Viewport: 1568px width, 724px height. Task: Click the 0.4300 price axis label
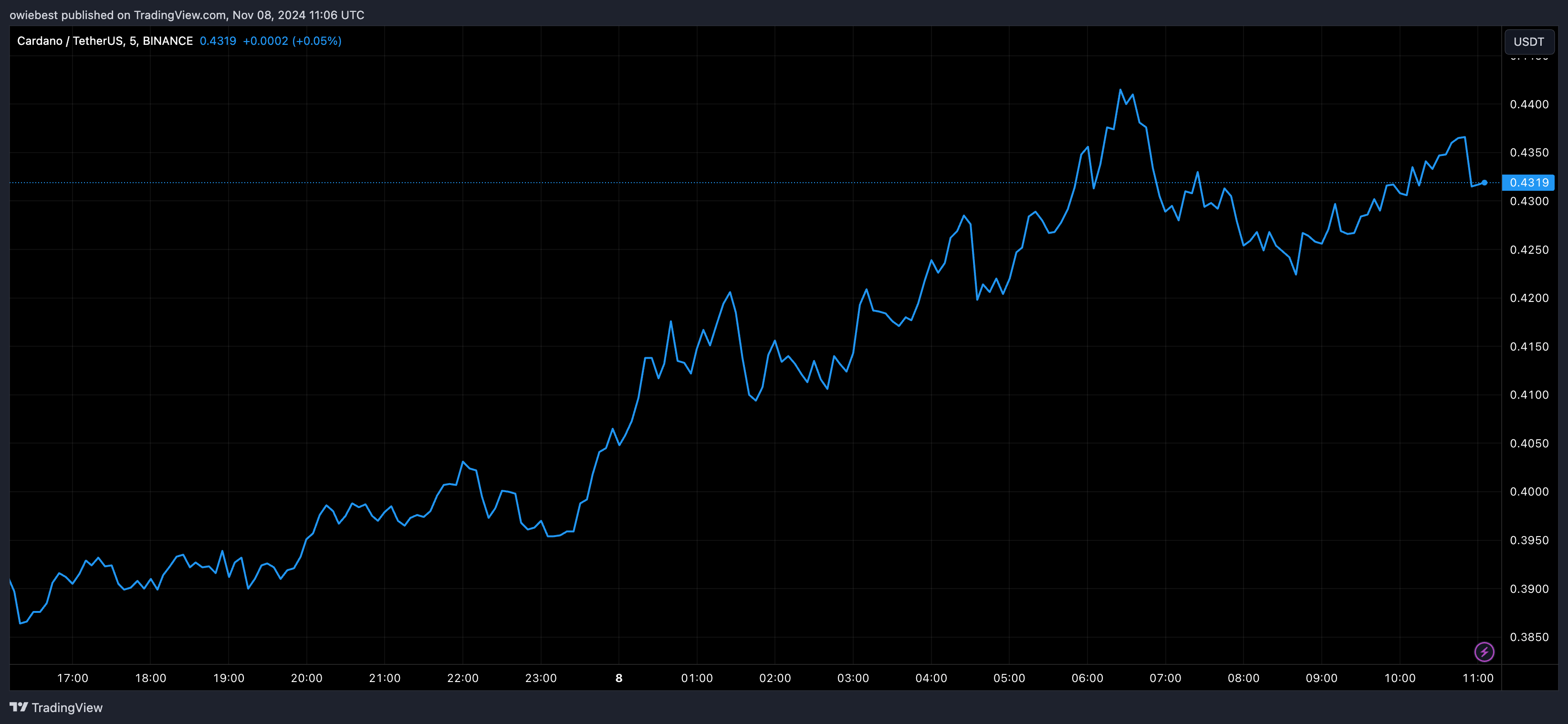1529,201
